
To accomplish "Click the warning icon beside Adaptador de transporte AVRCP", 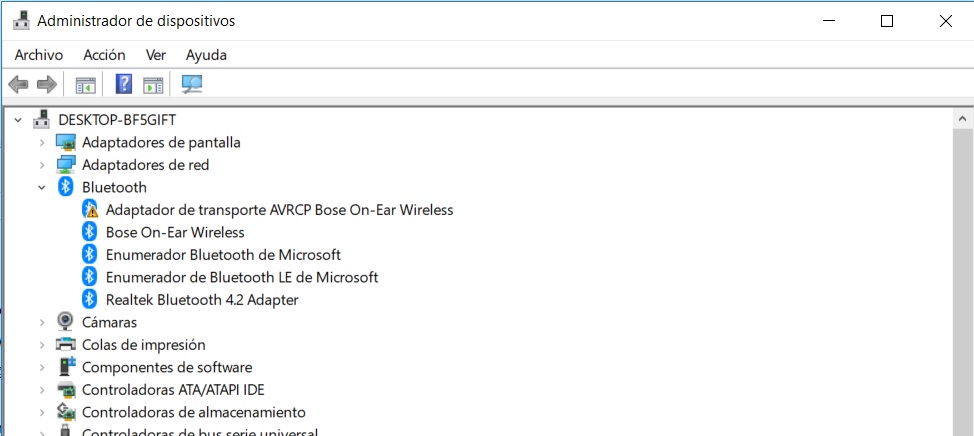I will 90,209.
